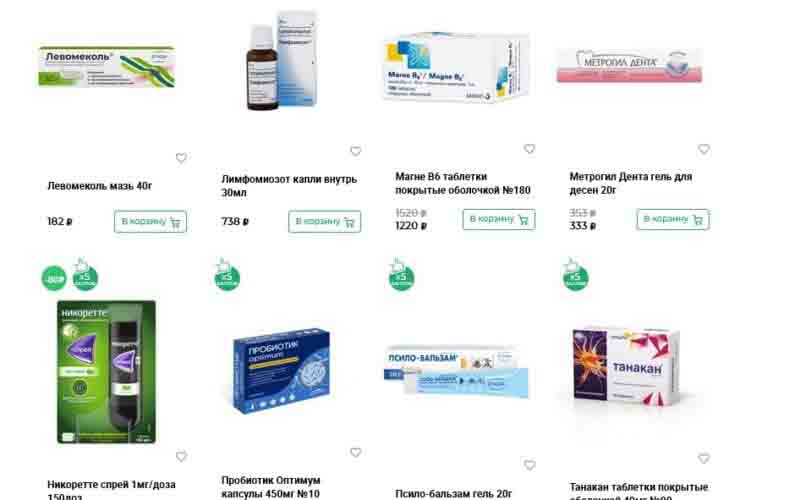Click heart icon on Танакан таблетки
800x500 pixels.
[704, 458]
